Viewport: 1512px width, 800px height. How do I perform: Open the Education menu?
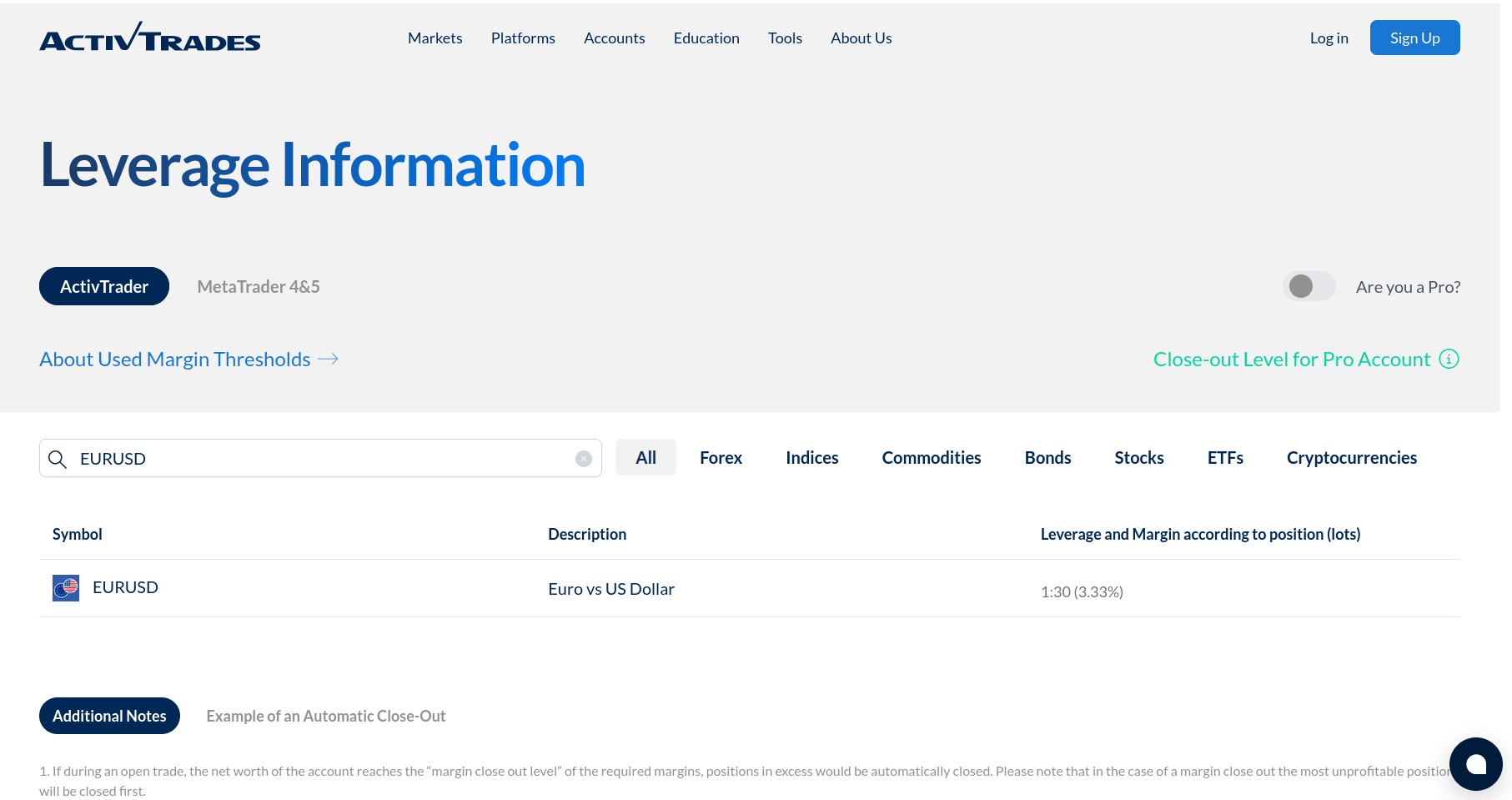coord(706,38)
